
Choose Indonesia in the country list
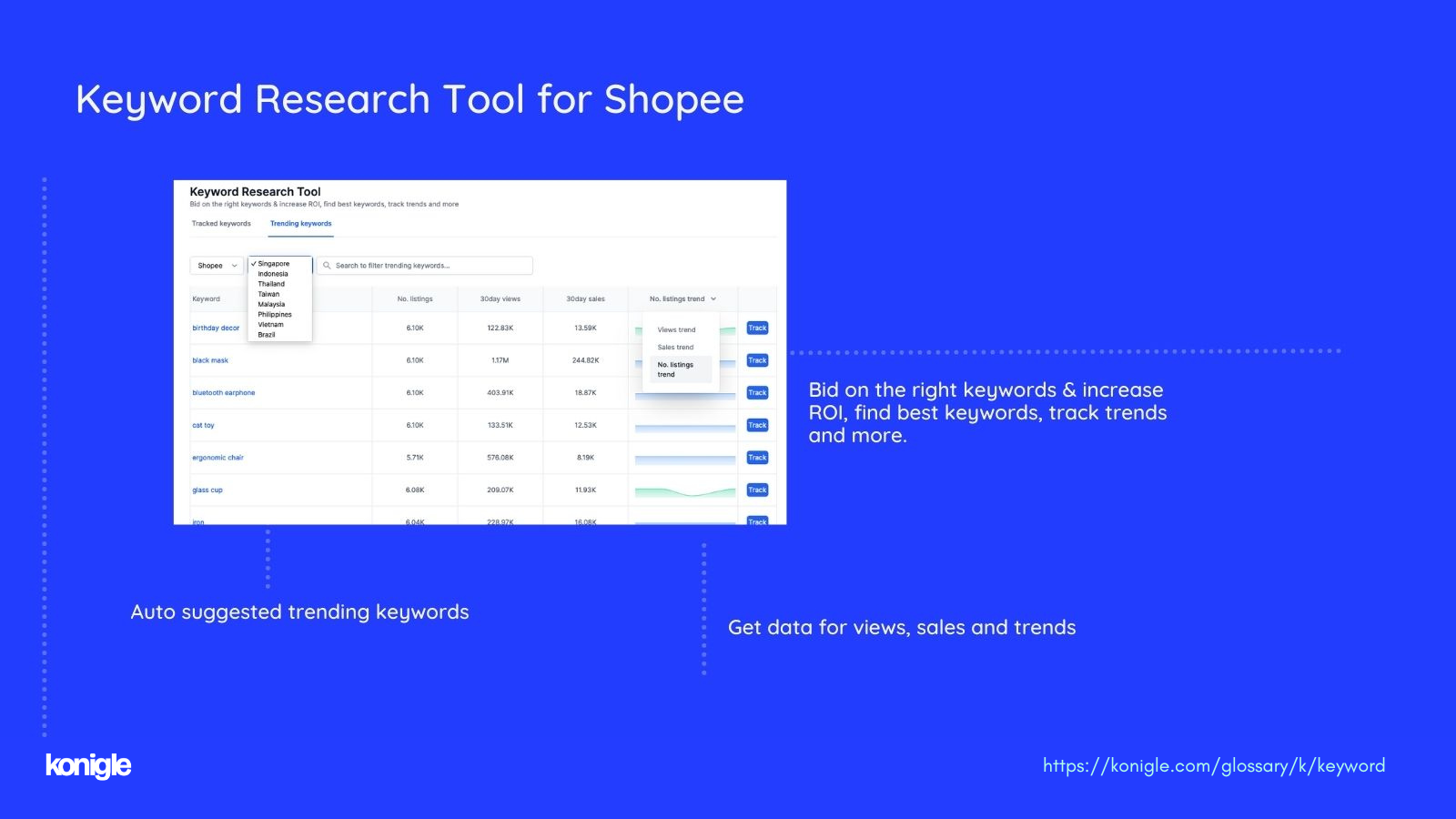pos(273,274)
